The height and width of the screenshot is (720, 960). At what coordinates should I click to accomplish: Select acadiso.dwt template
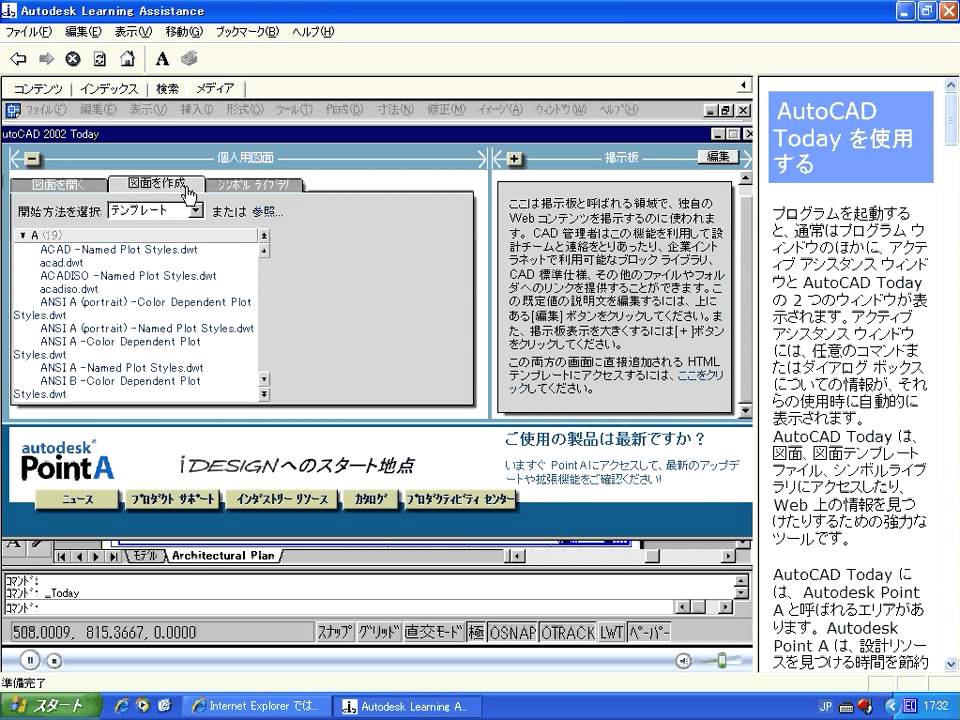(69, 289)
